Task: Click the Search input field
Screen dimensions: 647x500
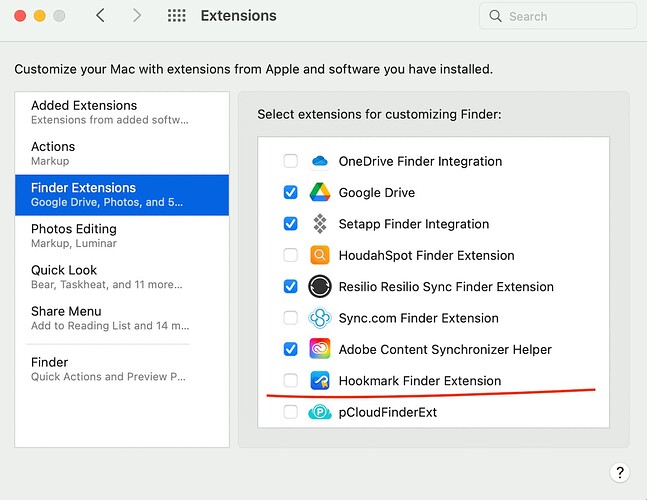Action: pyautogui.click(x=558, y=16)
